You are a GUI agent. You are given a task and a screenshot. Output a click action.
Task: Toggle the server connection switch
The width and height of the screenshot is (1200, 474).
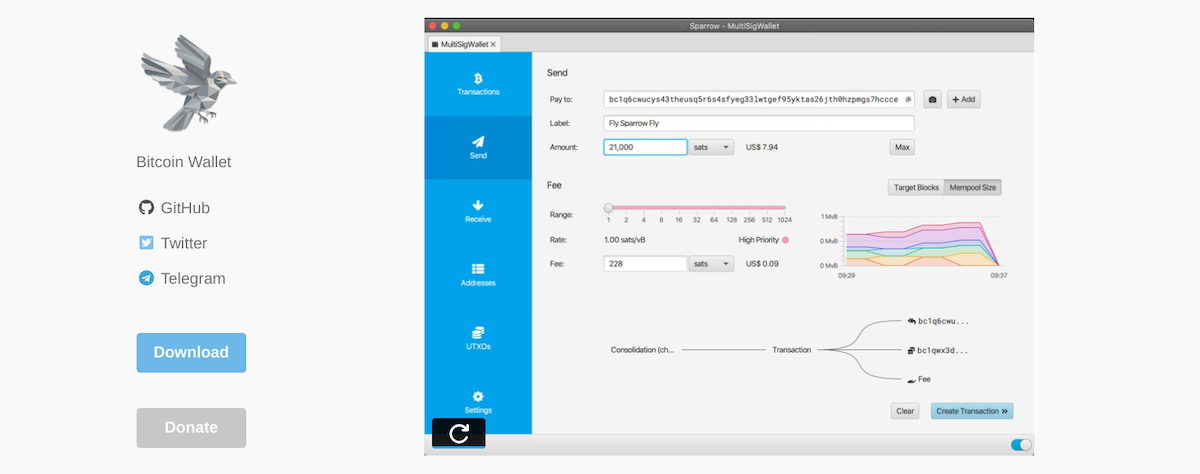tap(1021, 445)
